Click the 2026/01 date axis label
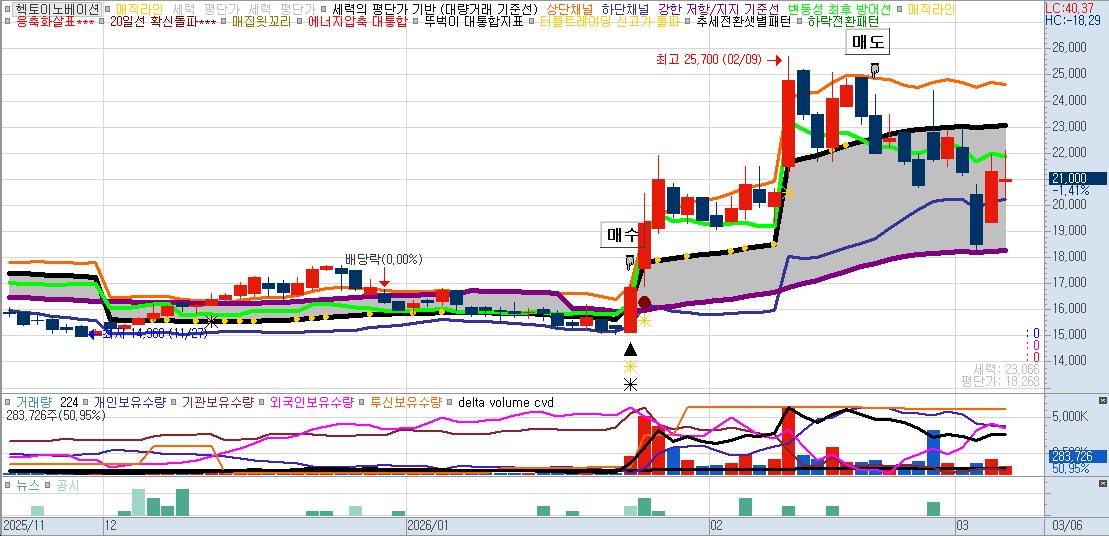The image size is (1109, 536). (x=428, y=526)
